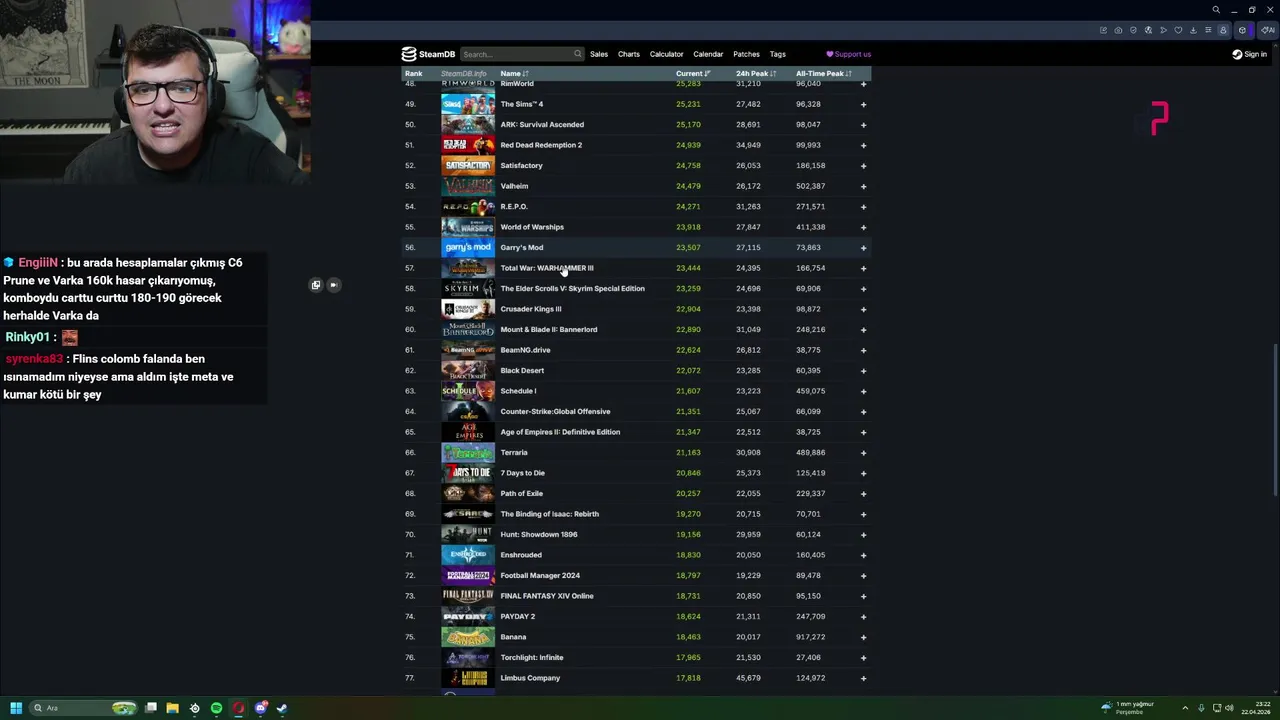Open the Calculator menu item
Viewport: 1280px width, 720px height.
(667, 54)
